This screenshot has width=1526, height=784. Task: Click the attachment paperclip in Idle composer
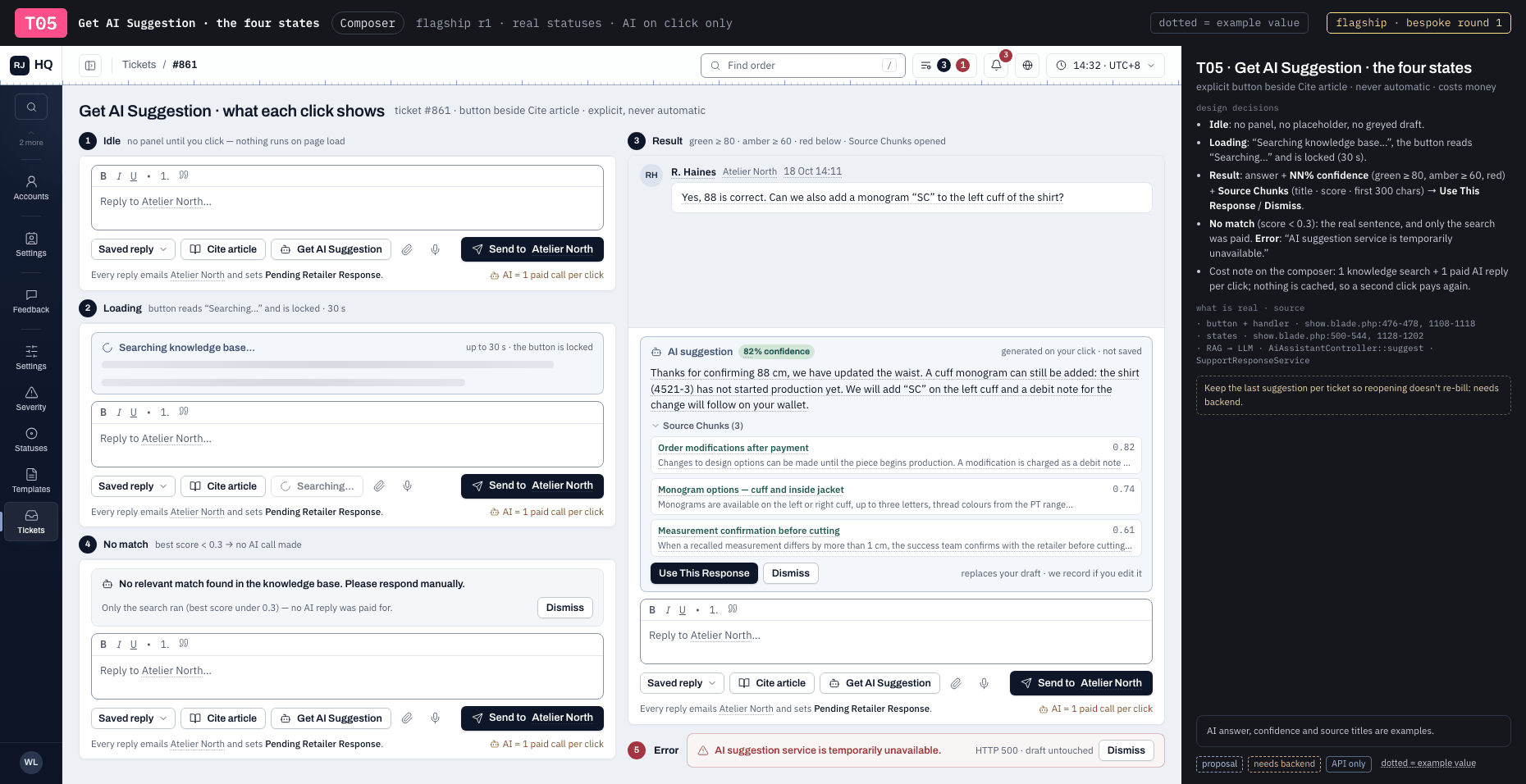407,249
